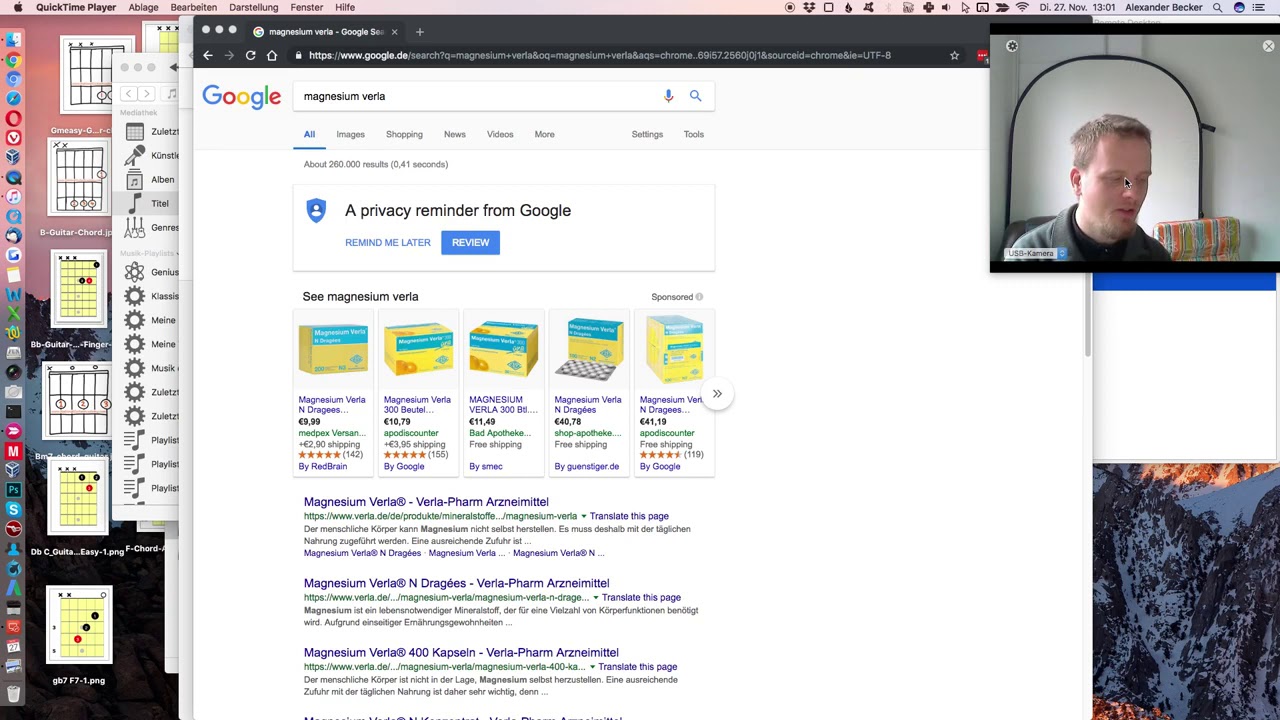The image size is (1280, 720).
Task: Switch to the News search tab
Action: pyautogui.click(x=454, y=134)
